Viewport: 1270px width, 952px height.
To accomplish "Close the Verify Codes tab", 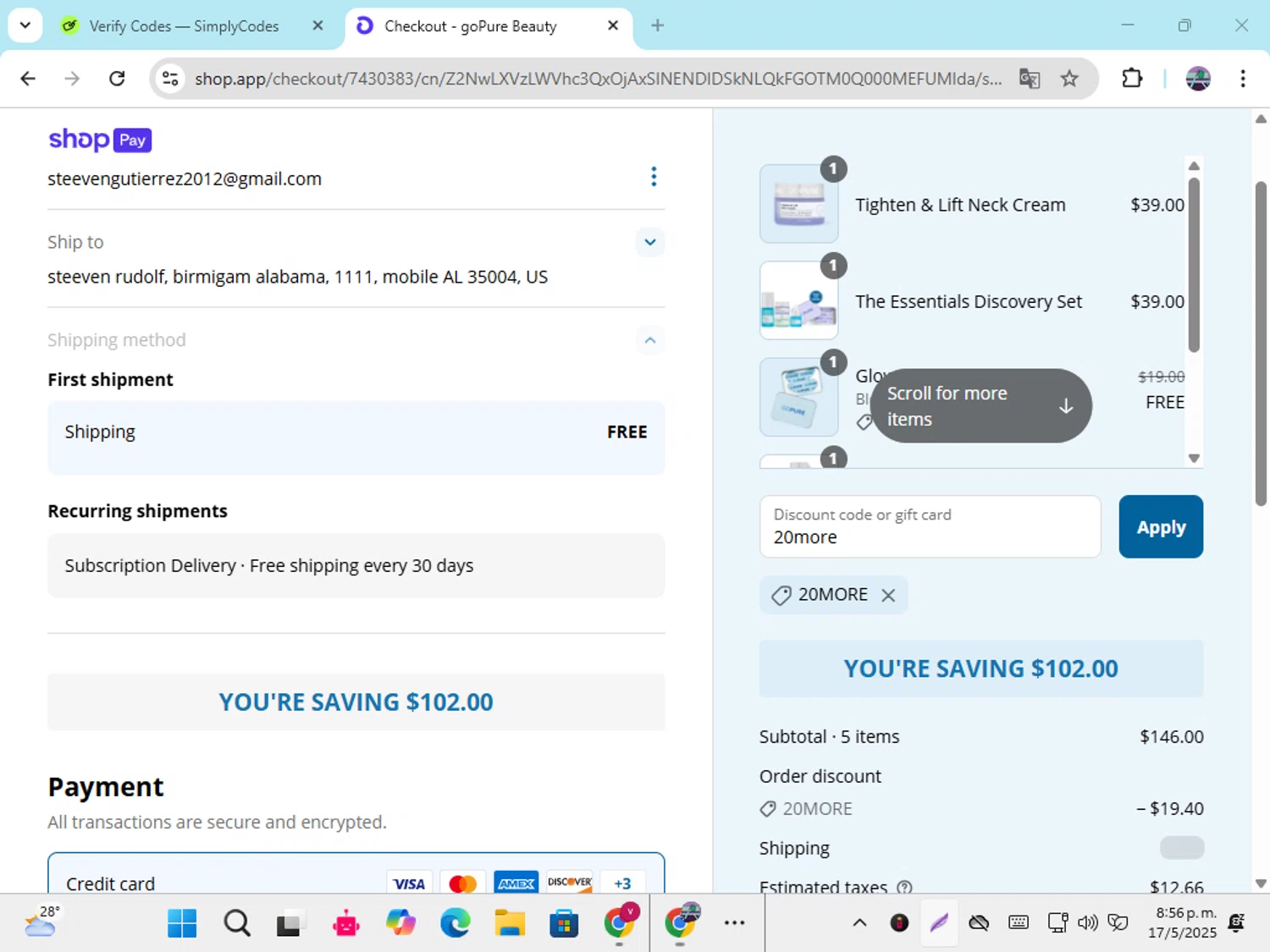I will pyautogui.click(x=317, y=25).
